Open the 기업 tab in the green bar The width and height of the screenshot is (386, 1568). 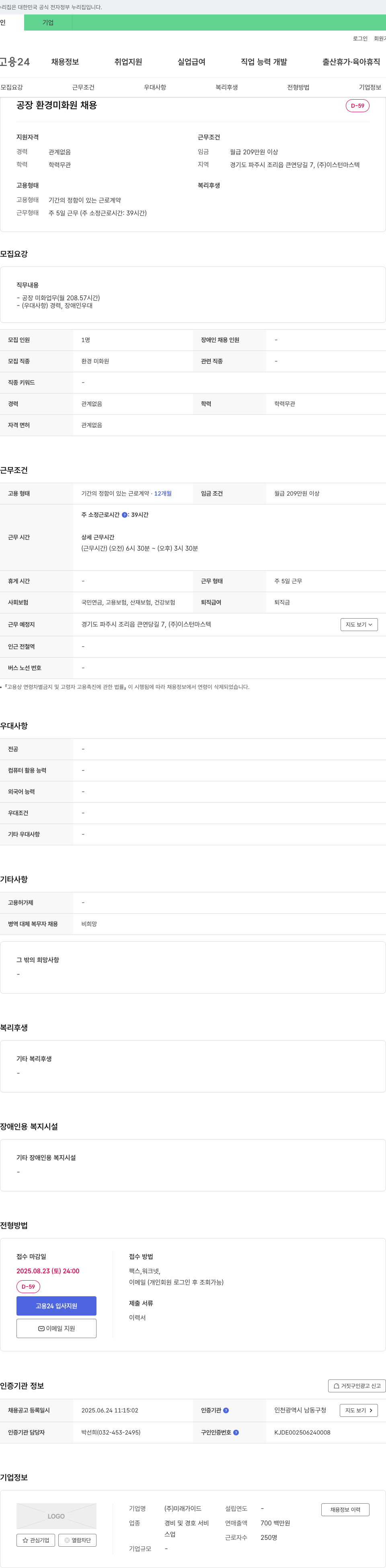click(x=48, y=23)
